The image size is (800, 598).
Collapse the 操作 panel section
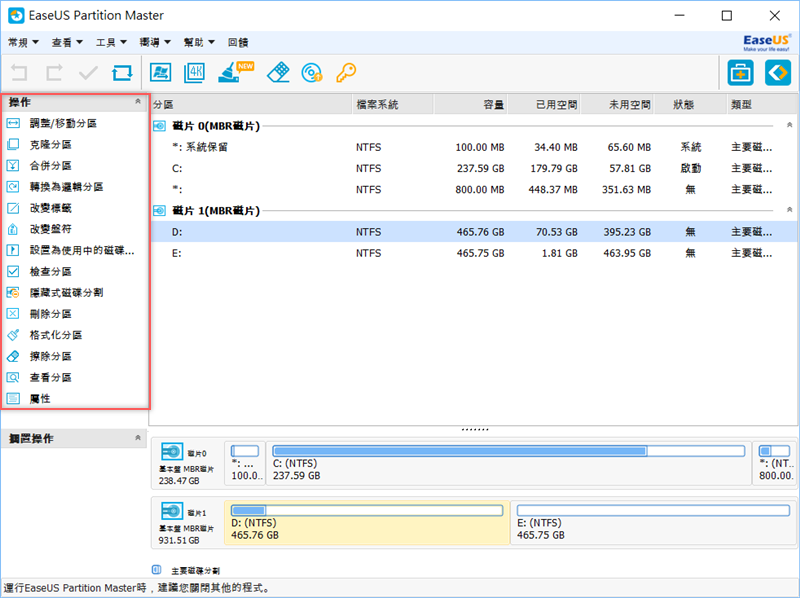pyautogui.click(x=138, y=103)
